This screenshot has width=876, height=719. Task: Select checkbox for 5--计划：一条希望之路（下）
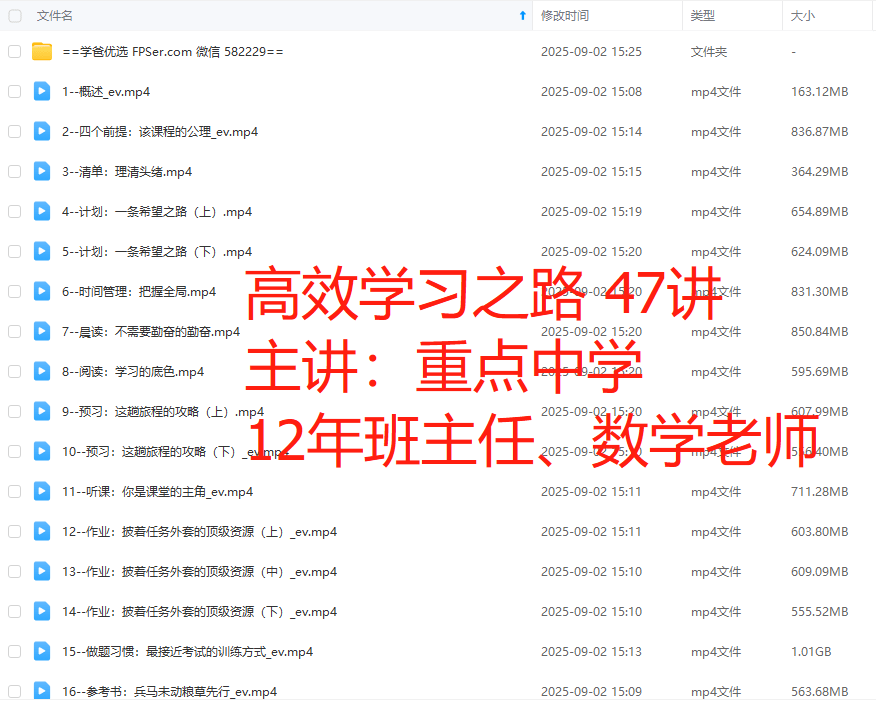15,251
